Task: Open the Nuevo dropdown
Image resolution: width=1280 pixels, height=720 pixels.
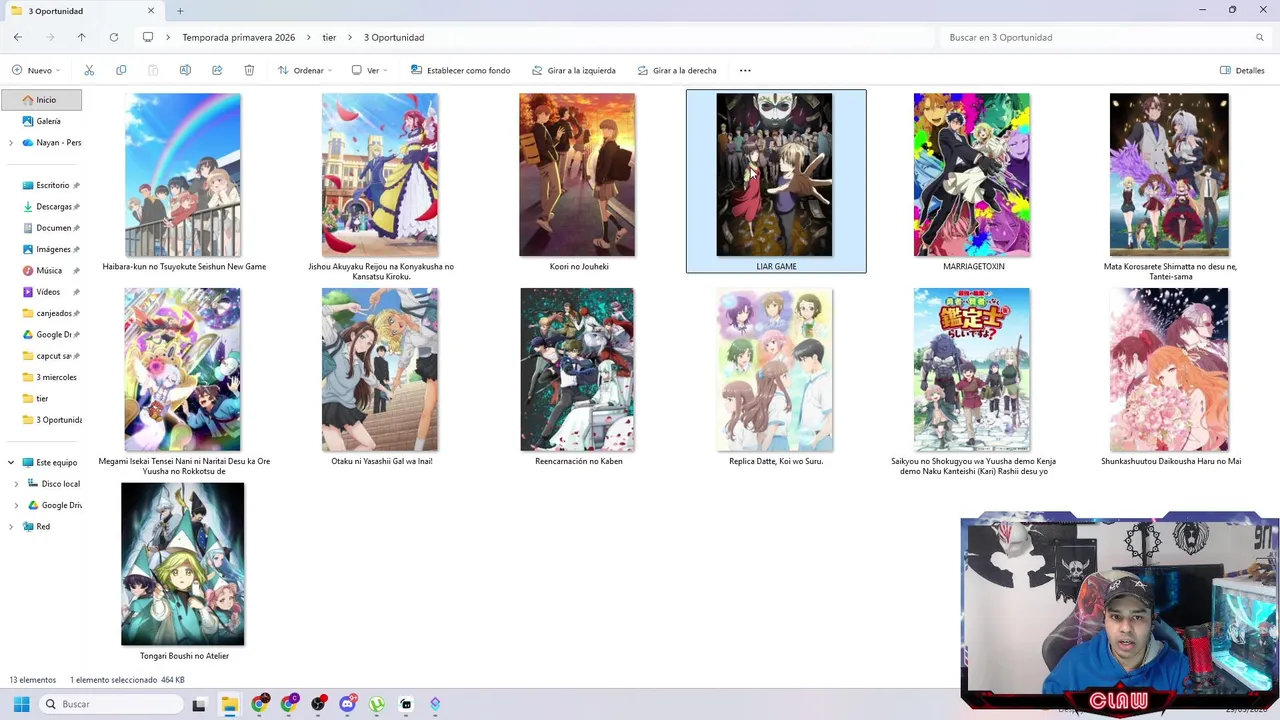Action: tap(36, 70)
